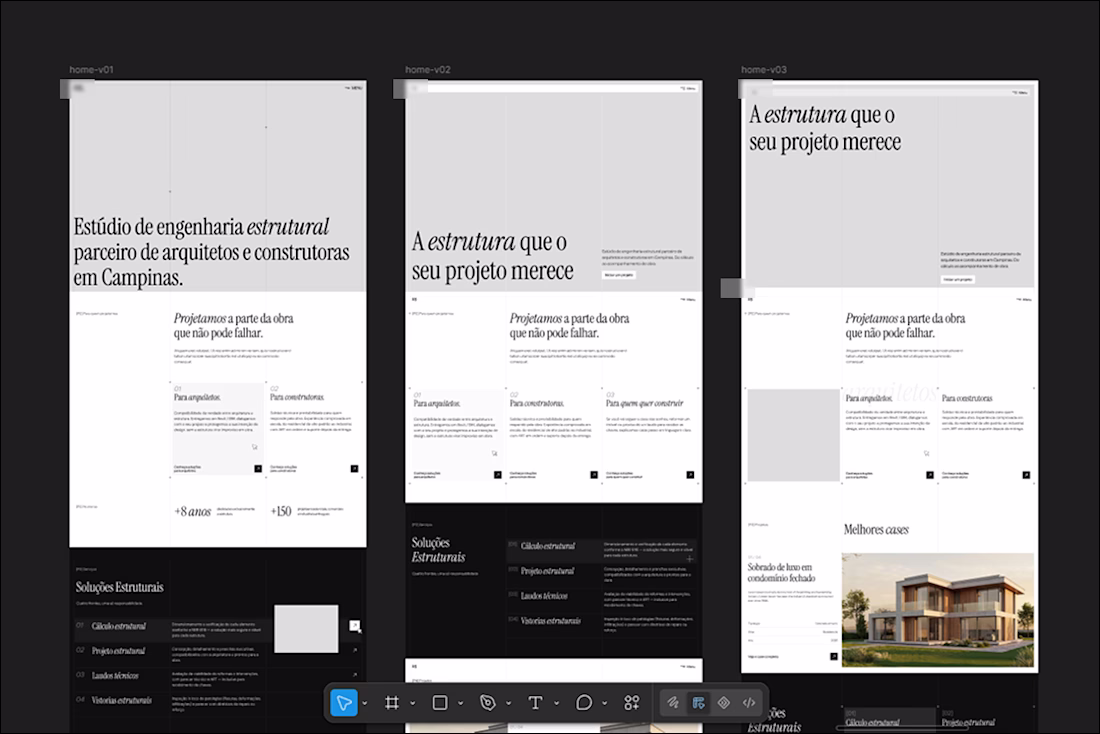
Task: Click the arrow icon in home-v03 Para construtoras card
Action: 1026,475
